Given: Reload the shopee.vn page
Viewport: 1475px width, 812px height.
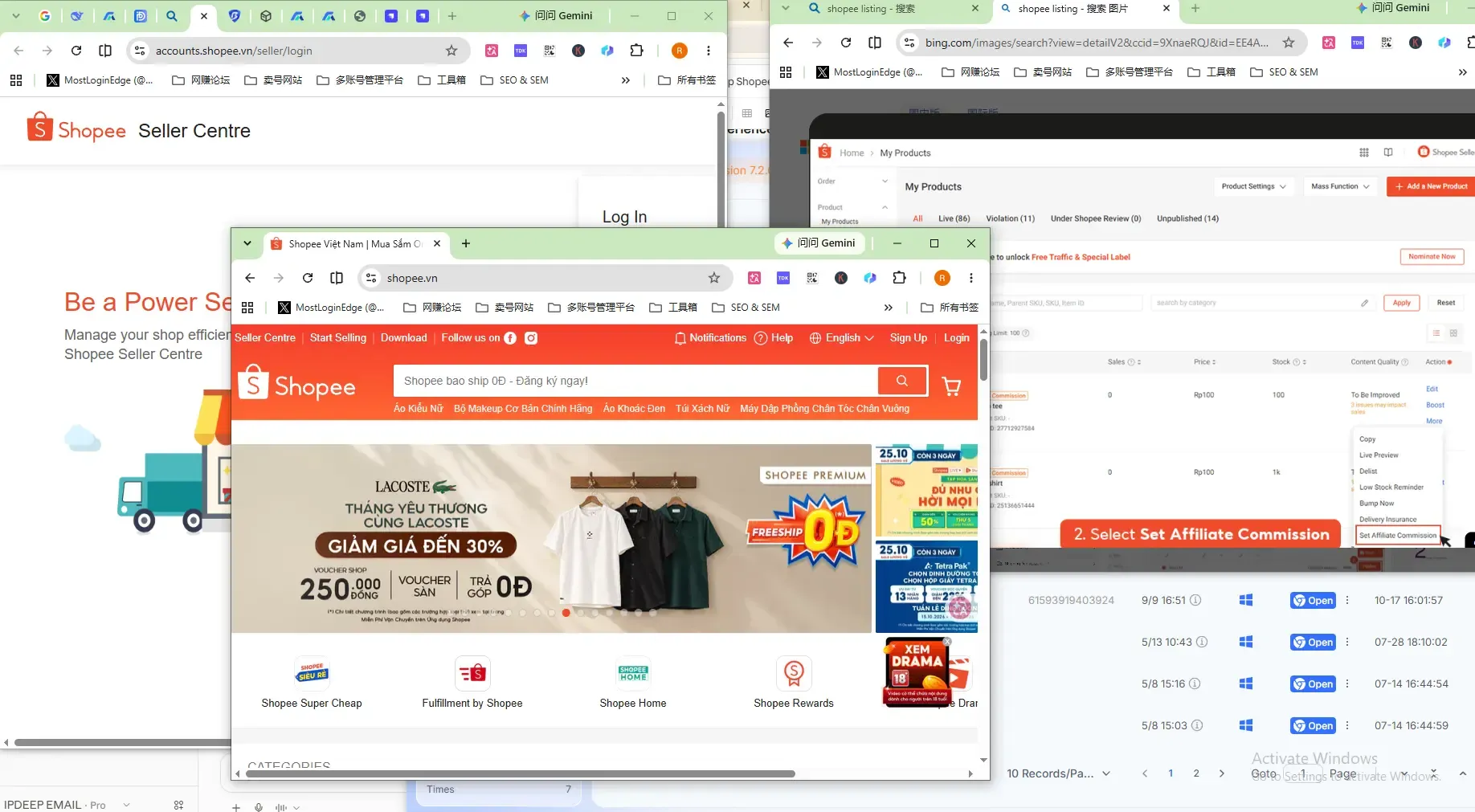Looking at the screenshot, I should tap(308, 278).
